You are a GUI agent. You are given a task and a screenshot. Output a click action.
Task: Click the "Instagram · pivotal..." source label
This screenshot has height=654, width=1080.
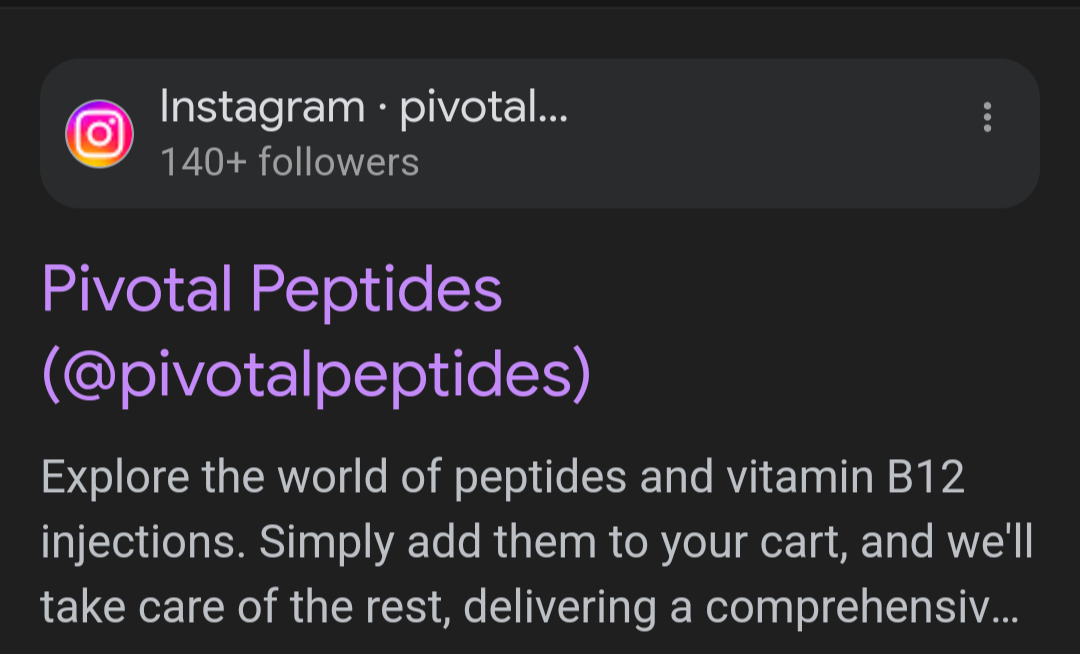click(x=364, y=108)
